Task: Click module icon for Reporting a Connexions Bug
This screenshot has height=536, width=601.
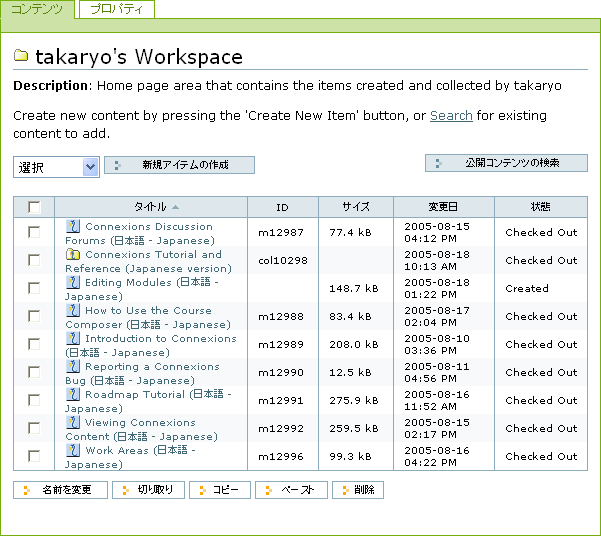Action: pos(72,366)
